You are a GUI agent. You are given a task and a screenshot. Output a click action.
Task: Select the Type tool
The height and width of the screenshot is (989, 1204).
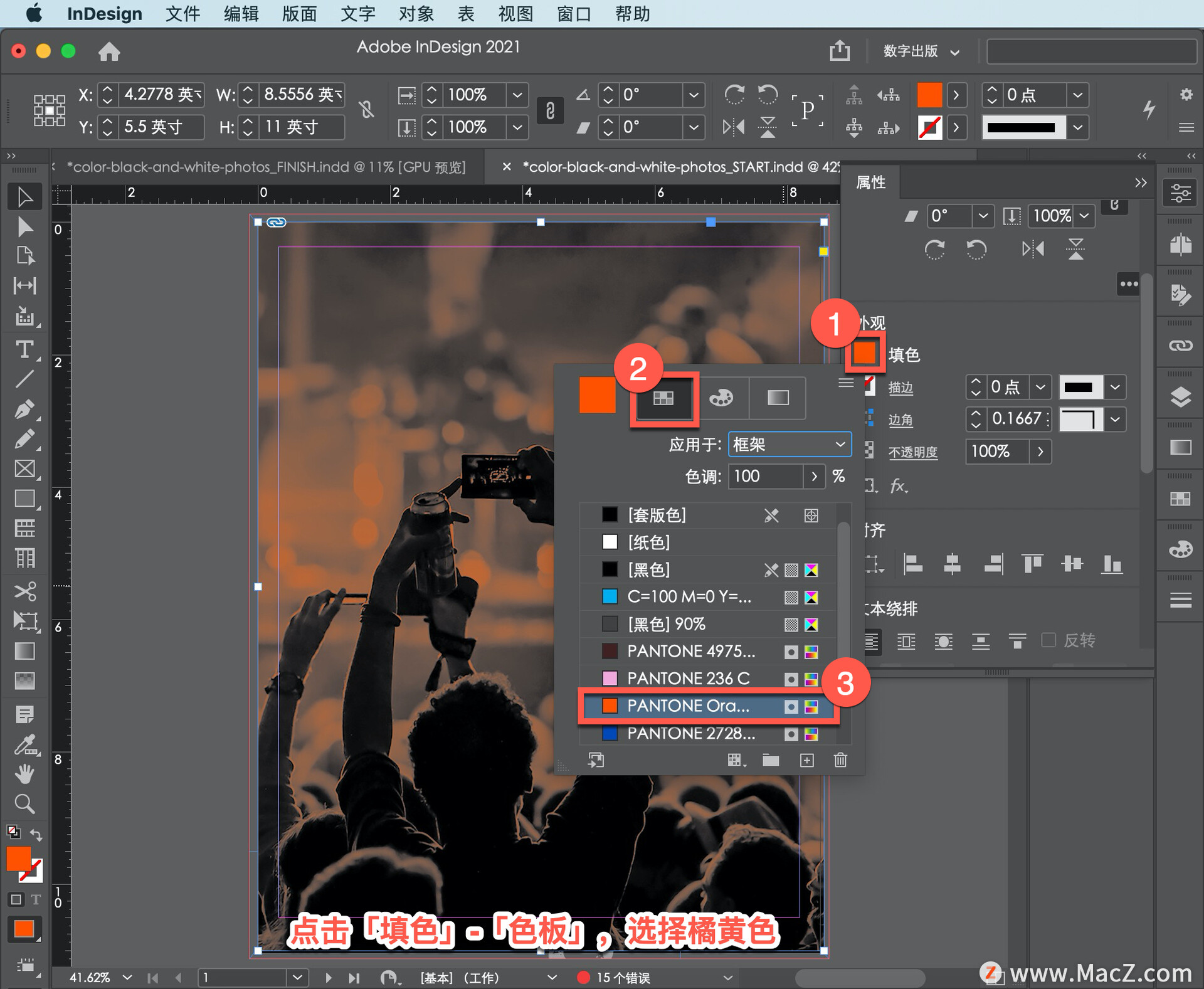click(x=24, y=349)
